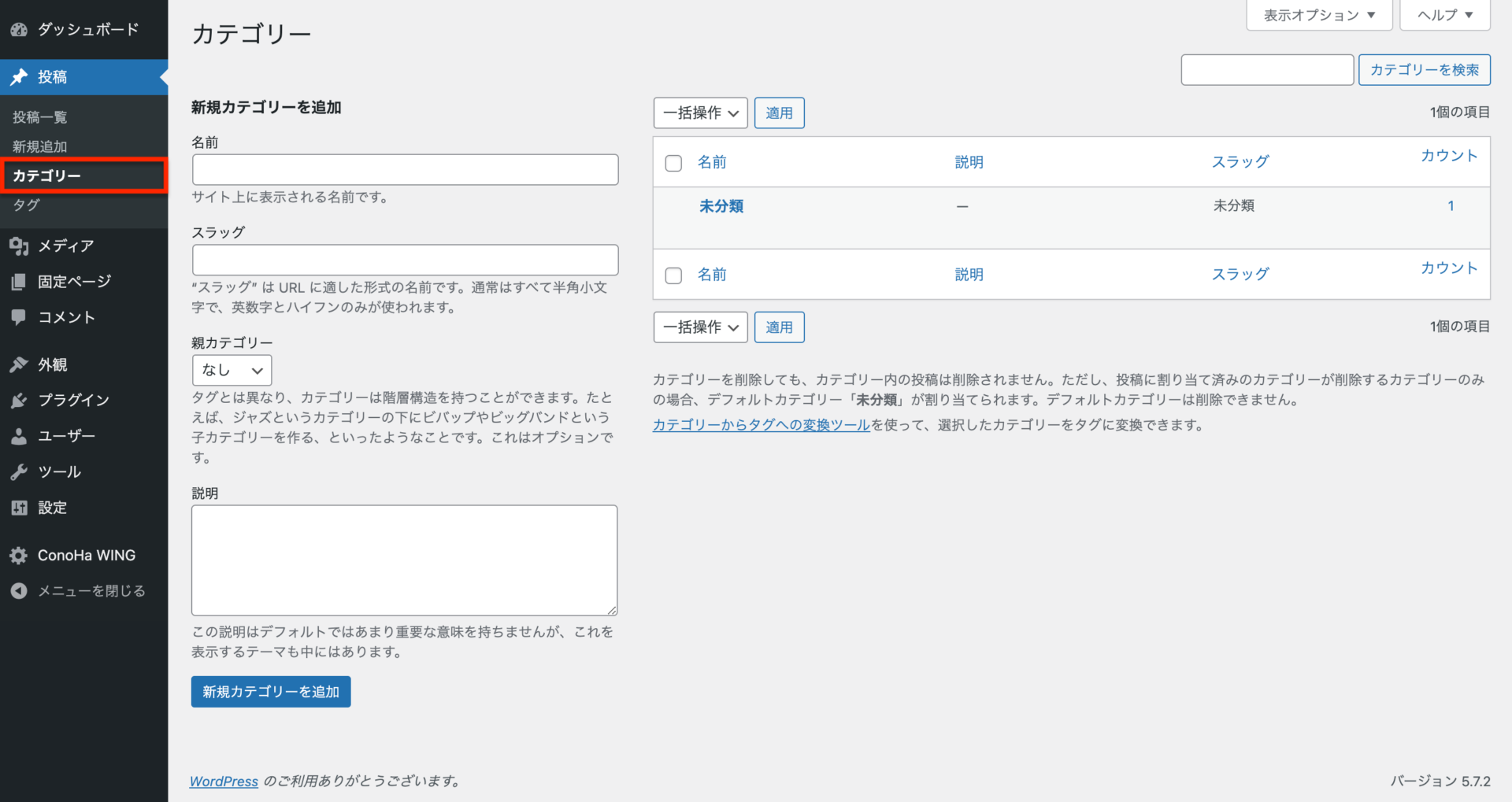Open ツール menu item
Image resolution: width=1512 pixels, height=802 pixels.
[84, 472]
